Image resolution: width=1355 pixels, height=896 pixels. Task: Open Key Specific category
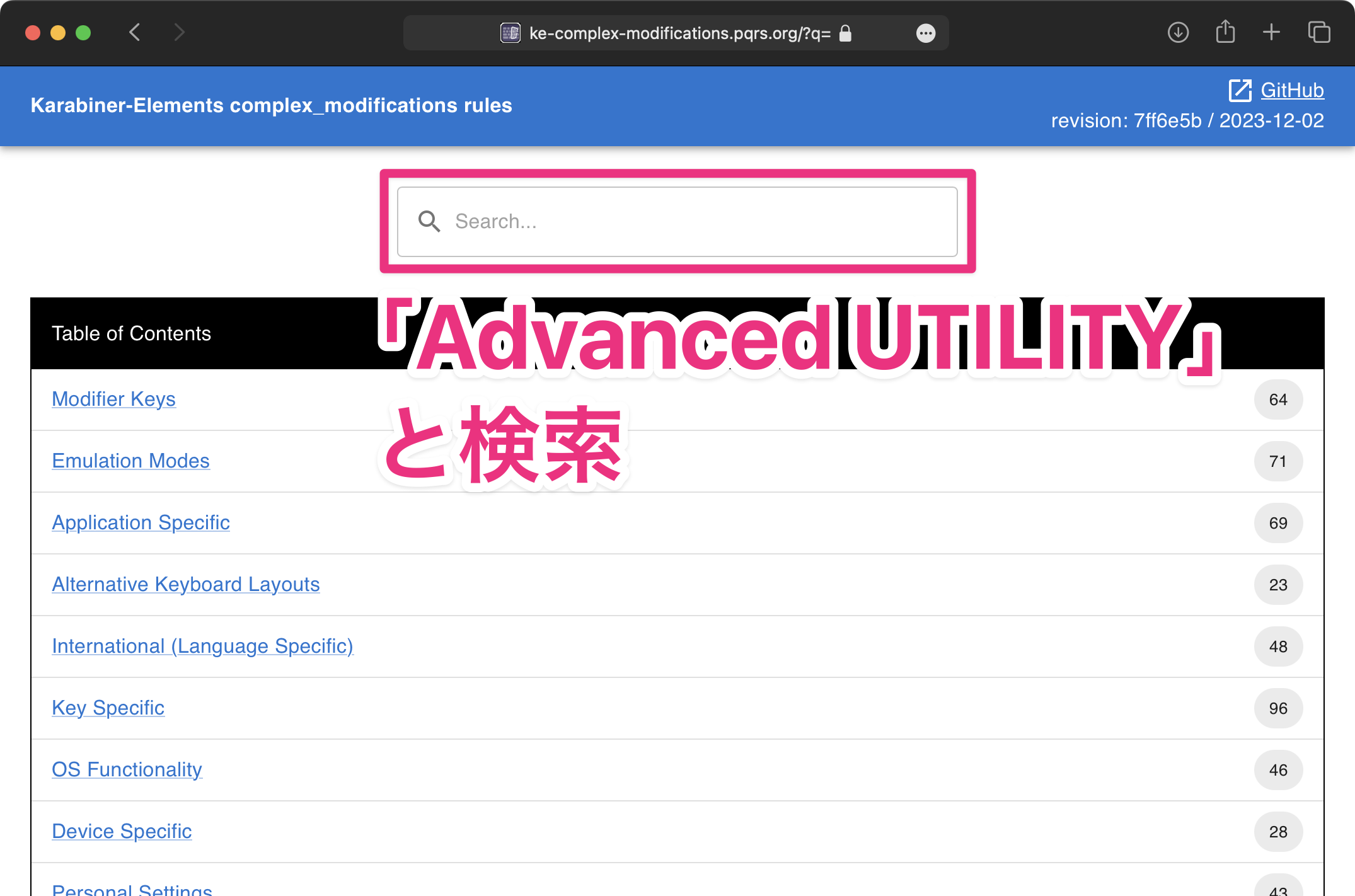point(108,708)
